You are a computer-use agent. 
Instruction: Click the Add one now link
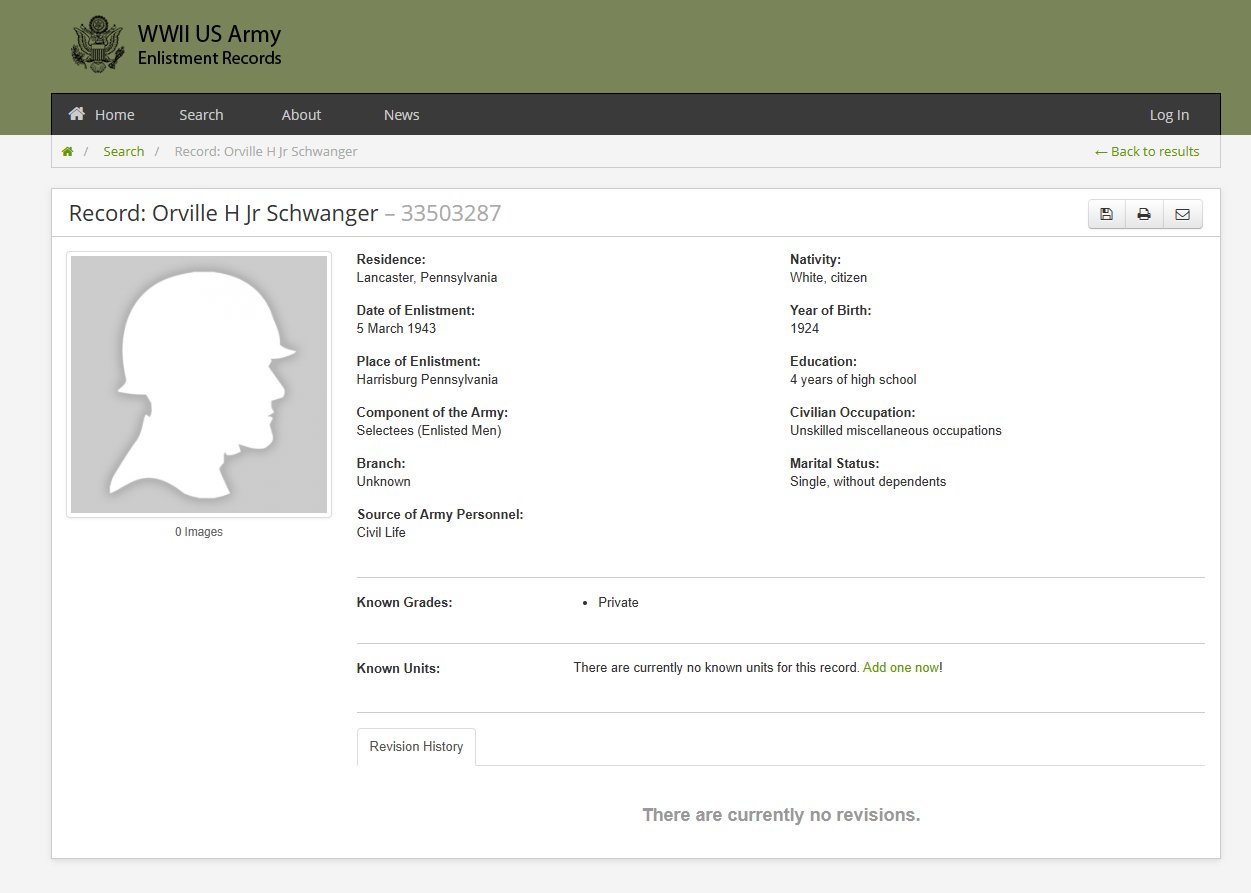899,667
